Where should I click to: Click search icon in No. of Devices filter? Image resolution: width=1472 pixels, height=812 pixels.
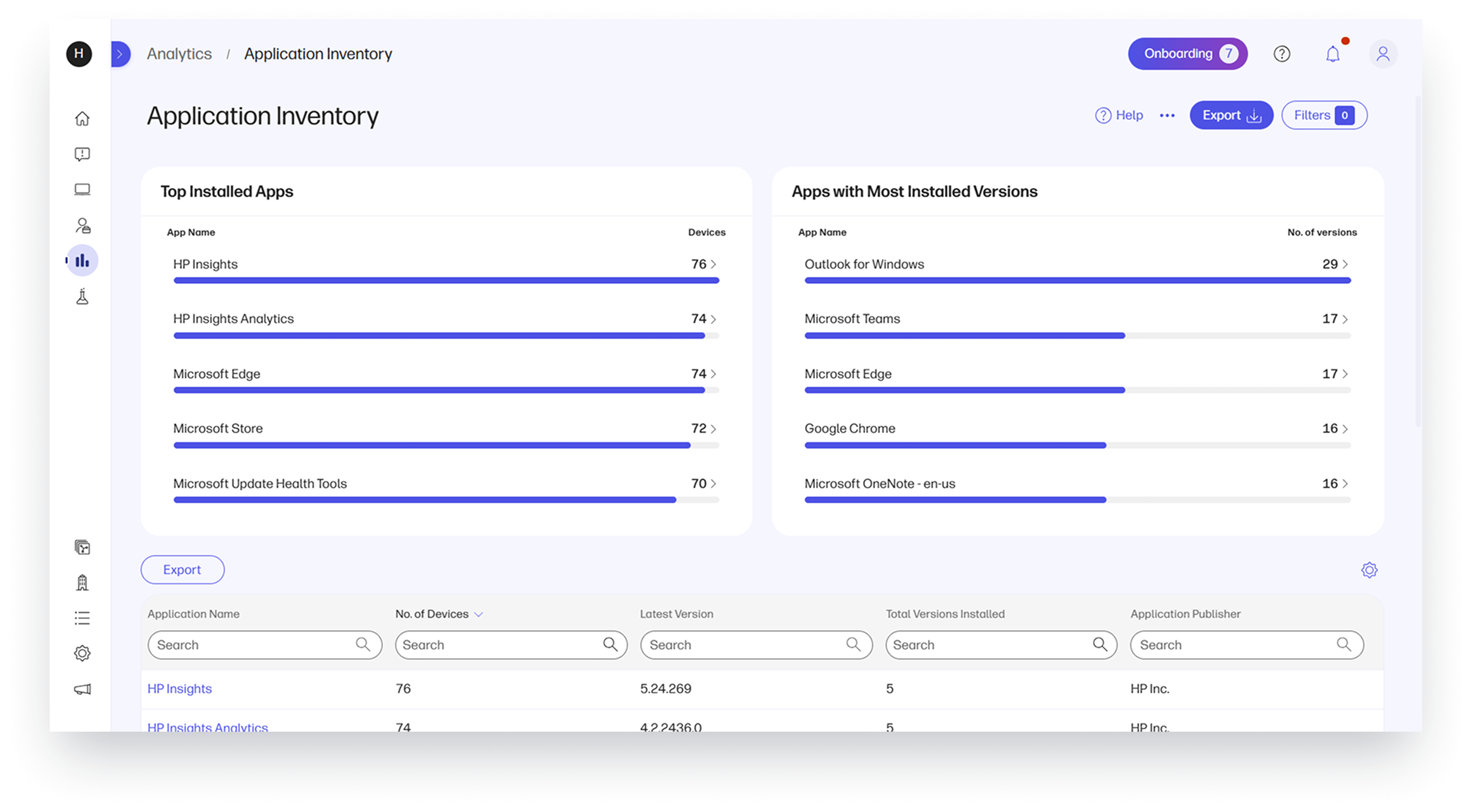click(x=610, y=645)
